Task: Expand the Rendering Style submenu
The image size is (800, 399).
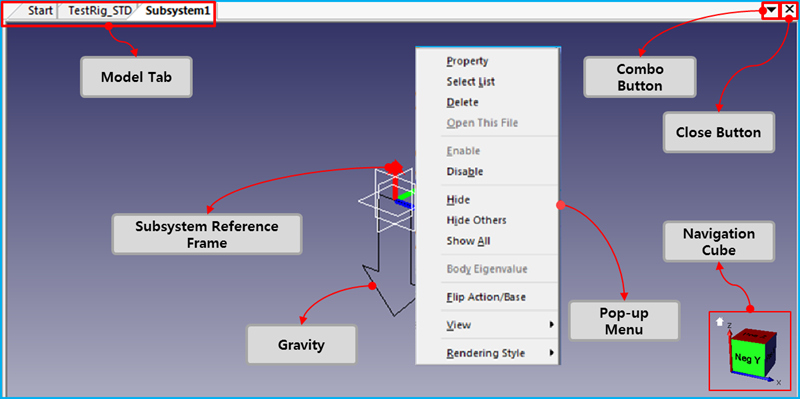Action: point(487,353)
